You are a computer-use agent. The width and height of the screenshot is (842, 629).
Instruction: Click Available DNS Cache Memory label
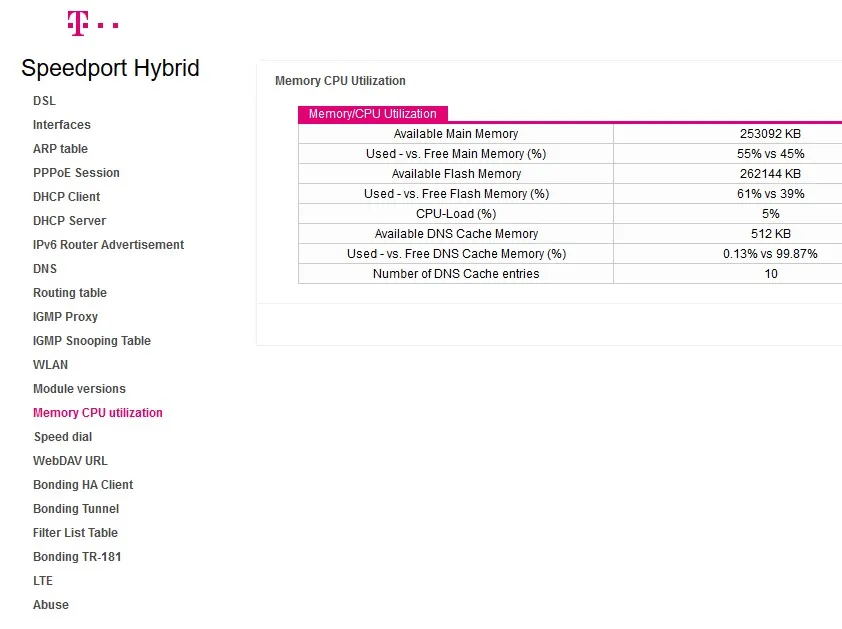(456, 234)
